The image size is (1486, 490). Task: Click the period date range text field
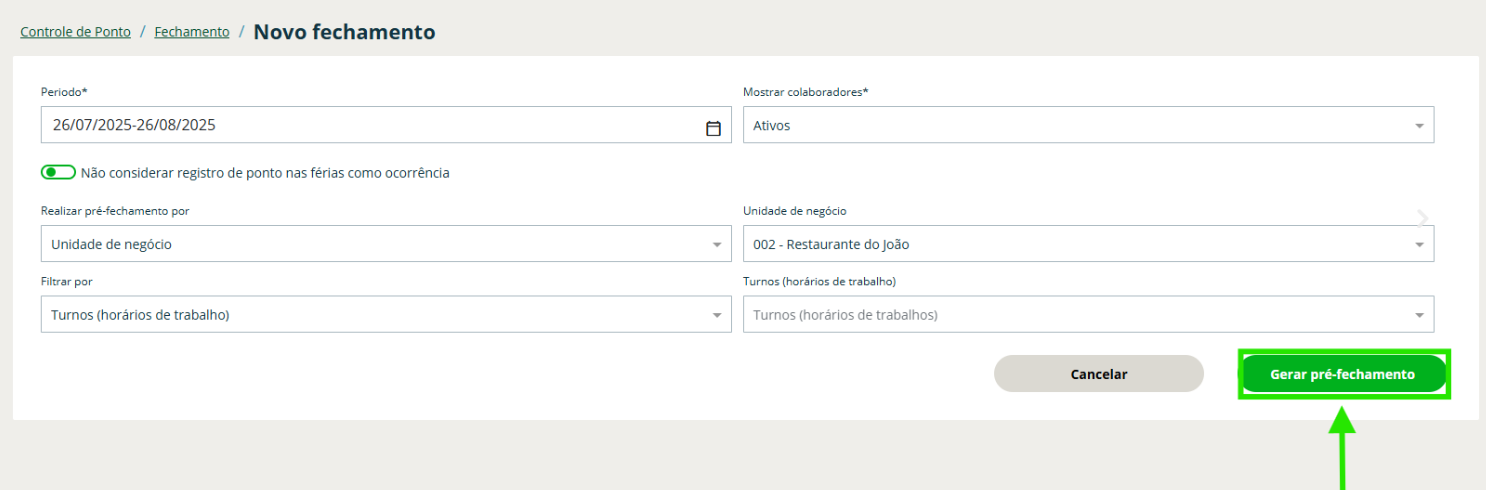[x=370, y=126]
